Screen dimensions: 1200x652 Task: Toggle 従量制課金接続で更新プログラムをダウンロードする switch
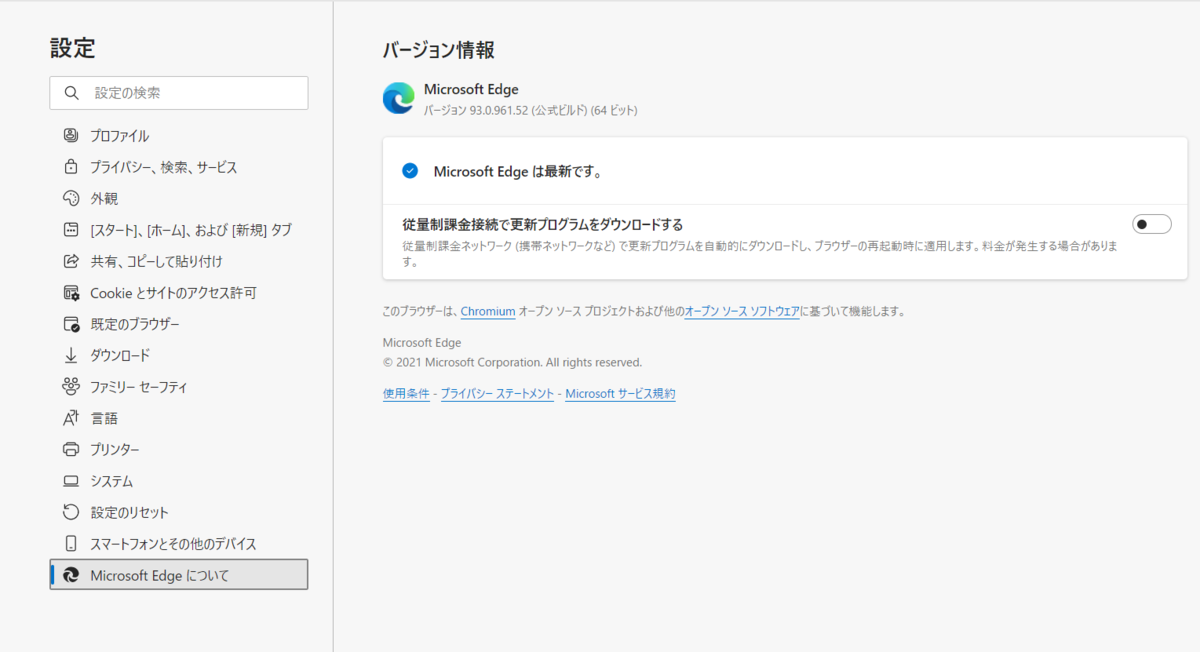tap(1152, 224)
